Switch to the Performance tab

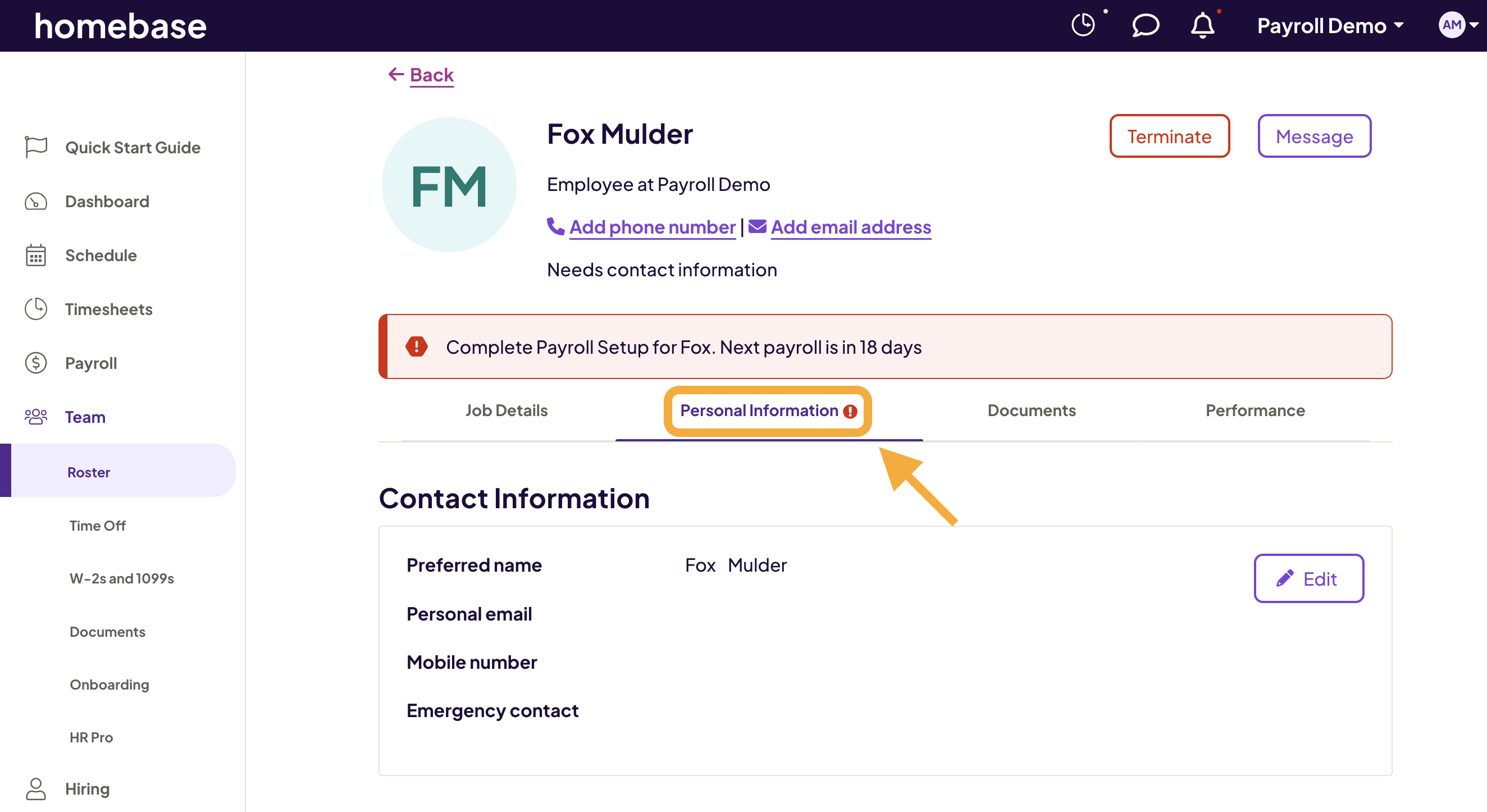pyautogui.click(x=1255, y=410)
